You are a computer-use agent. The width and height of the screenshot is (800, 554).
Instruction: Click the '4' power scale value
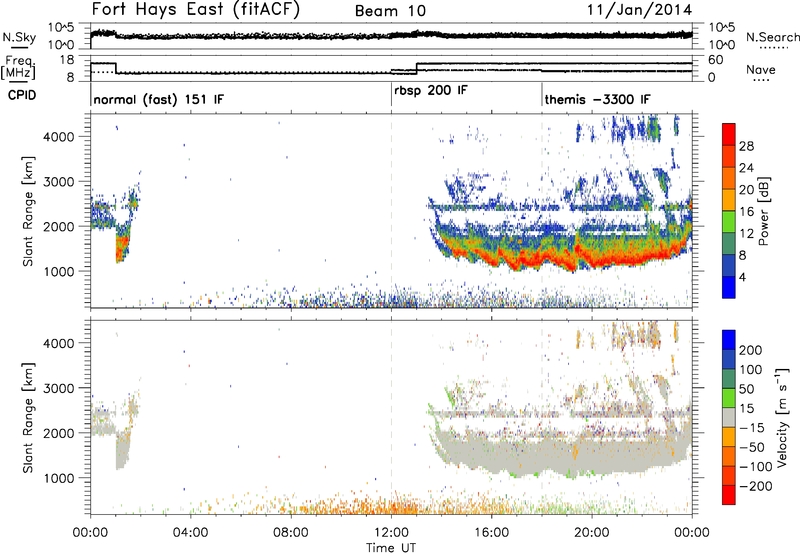(x=742, y=277)
